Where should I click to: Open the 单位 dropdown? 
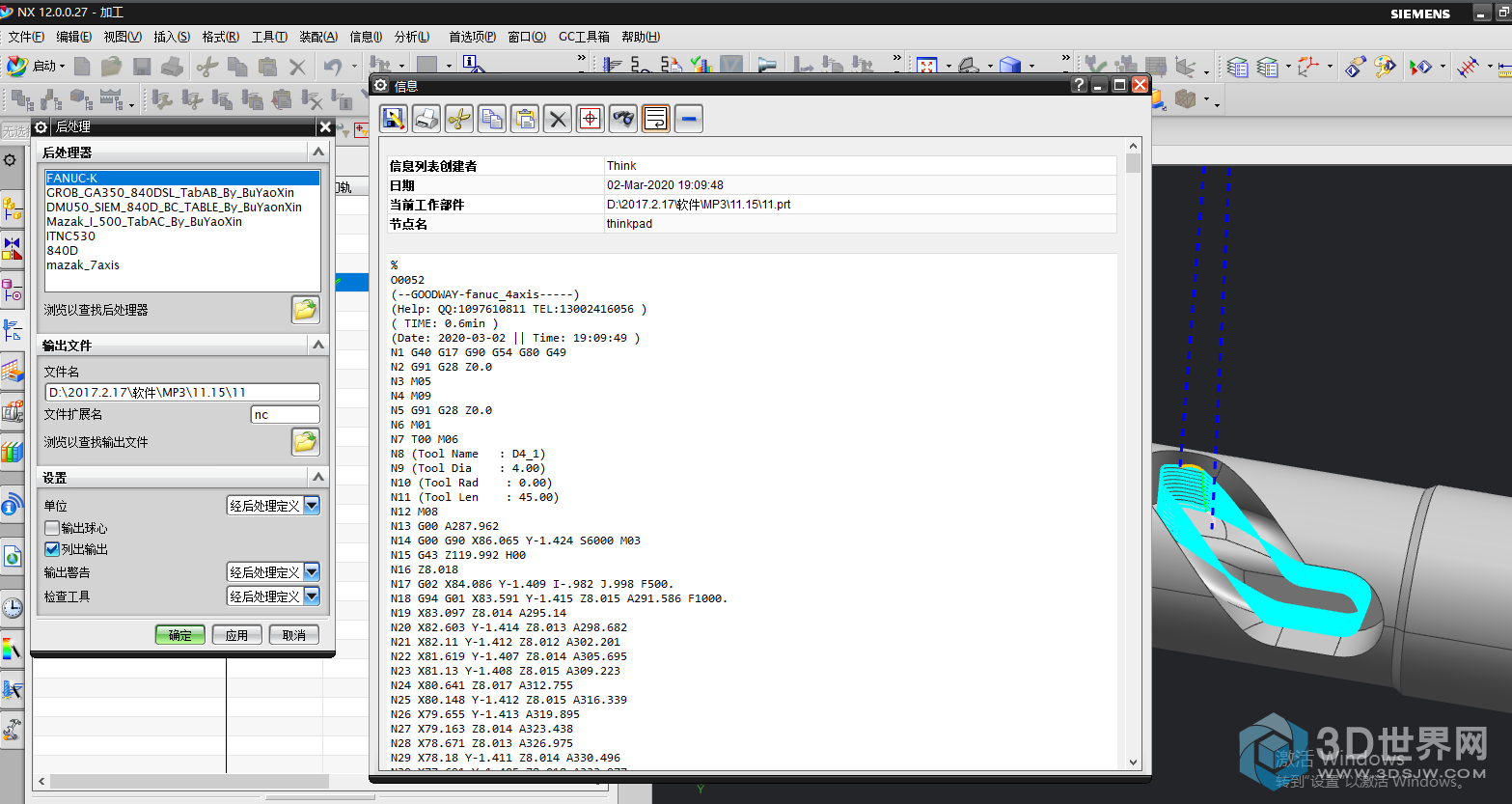(312, 505)
